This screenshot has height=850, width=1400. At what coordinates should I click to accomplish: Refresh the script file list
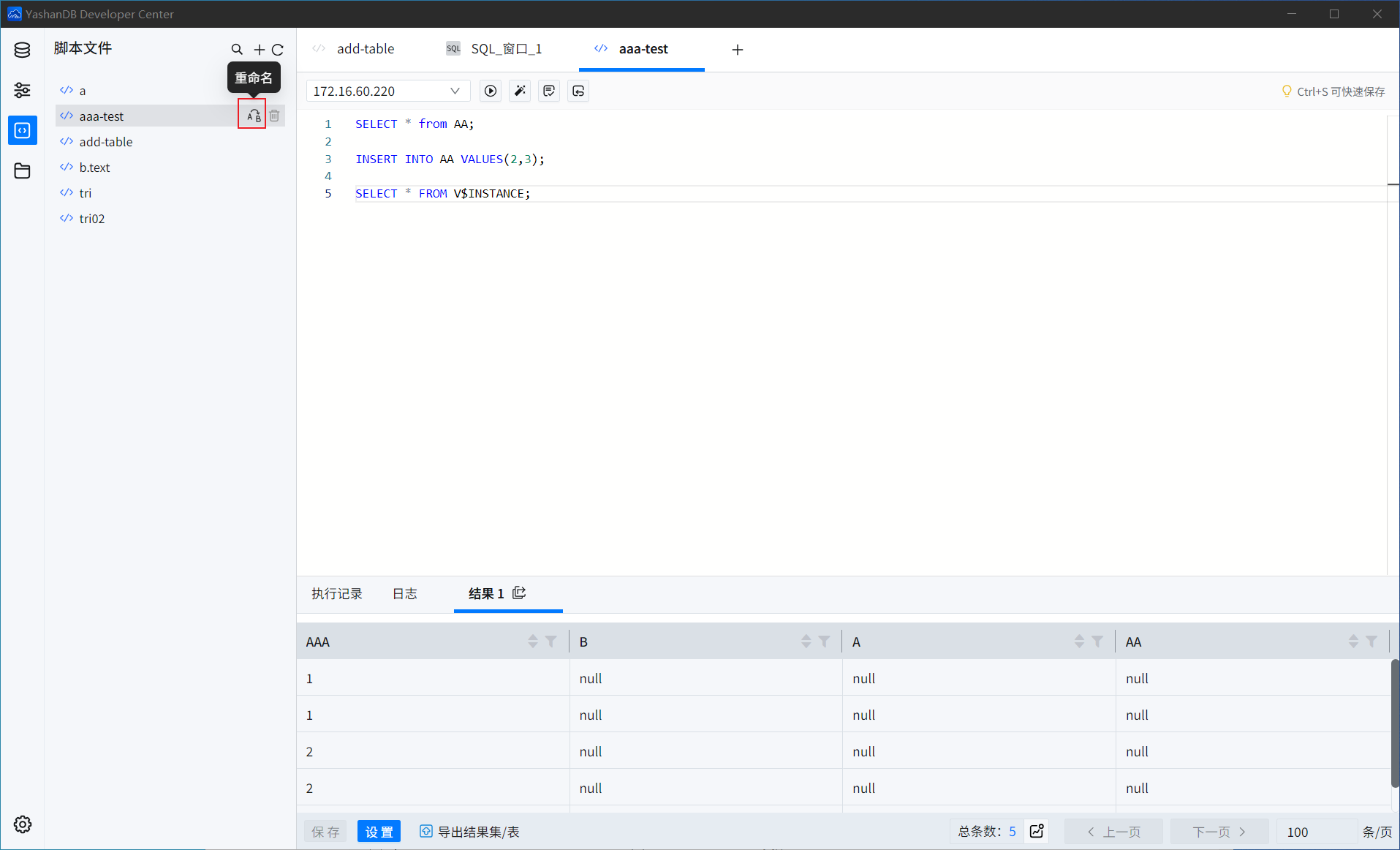[x=278, y=49]
